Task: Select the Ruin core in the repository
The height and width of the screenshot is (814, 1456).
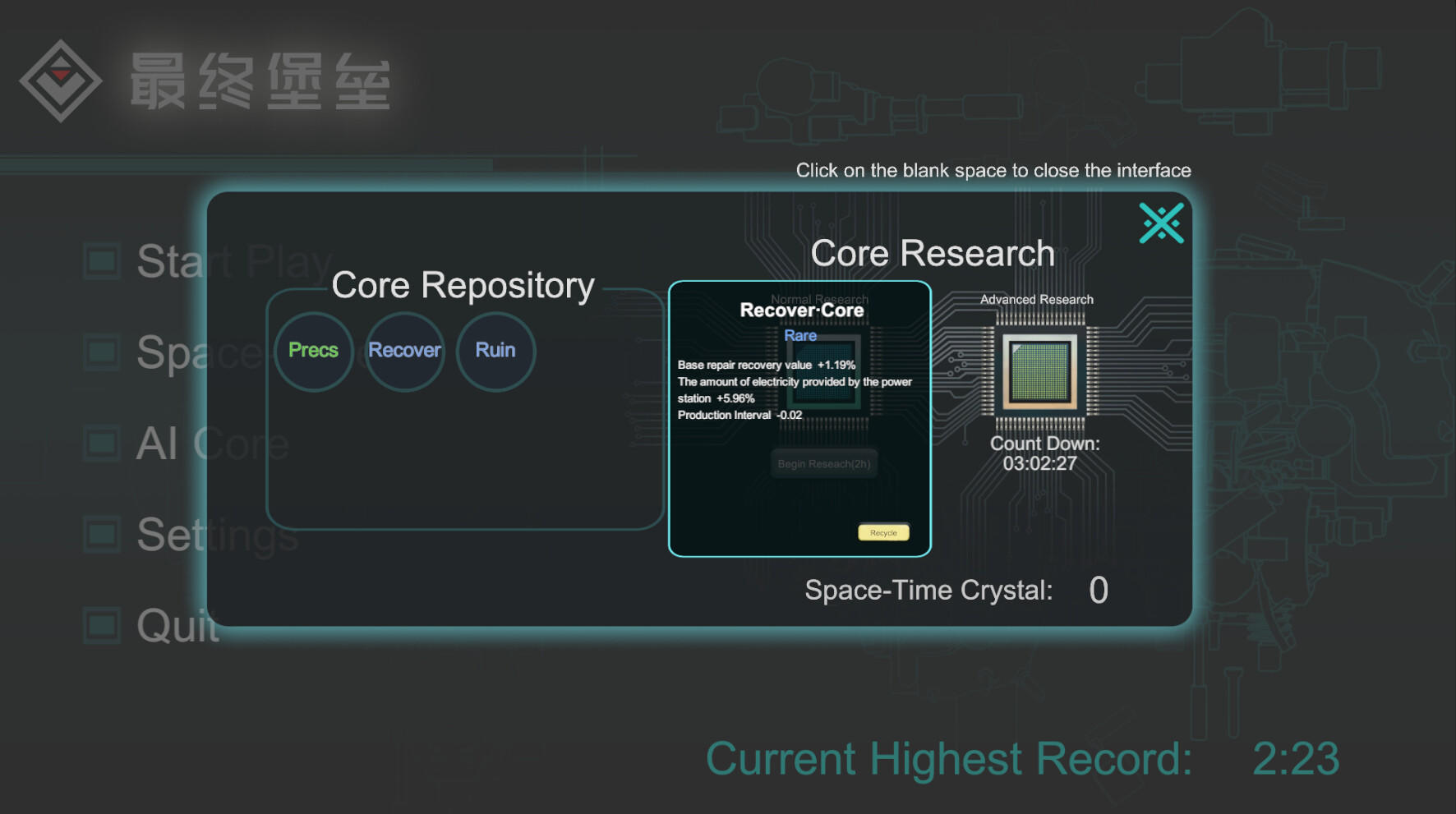Action: (495, 351)
